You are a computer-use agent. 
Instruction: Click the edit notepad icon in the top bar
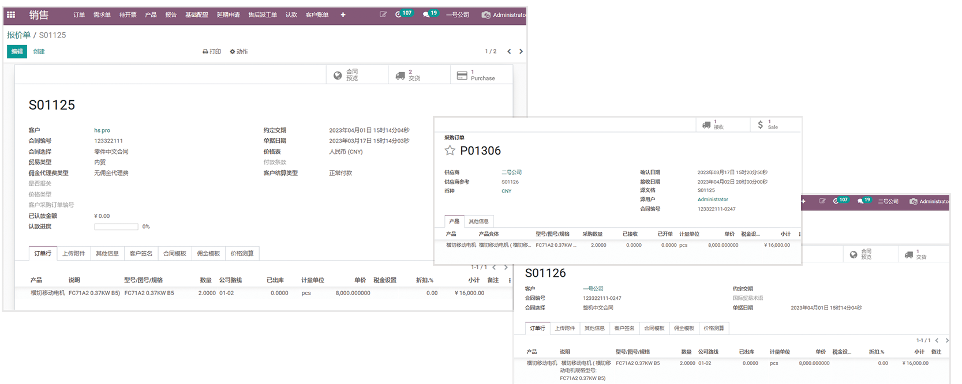[x=383, y=14]
